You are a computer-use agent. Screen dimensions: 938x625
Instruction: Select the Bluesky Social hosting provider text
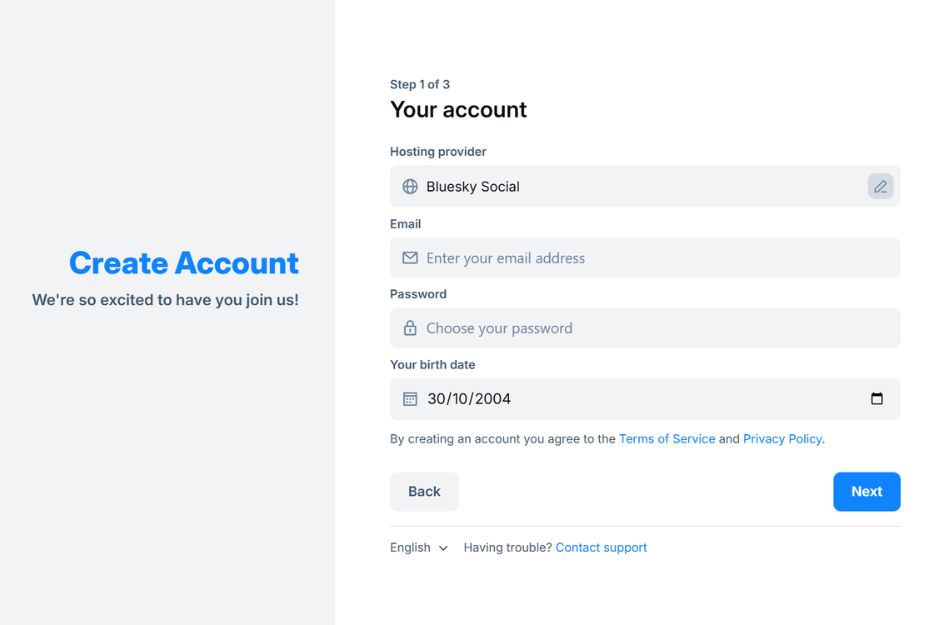(x=473, y=187)
